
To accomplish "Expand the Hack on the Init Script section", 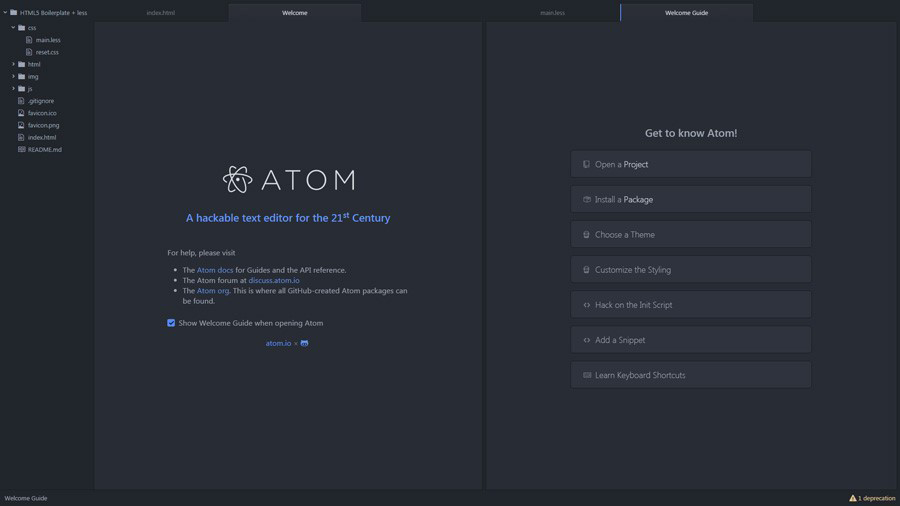I will coord(691,305).
